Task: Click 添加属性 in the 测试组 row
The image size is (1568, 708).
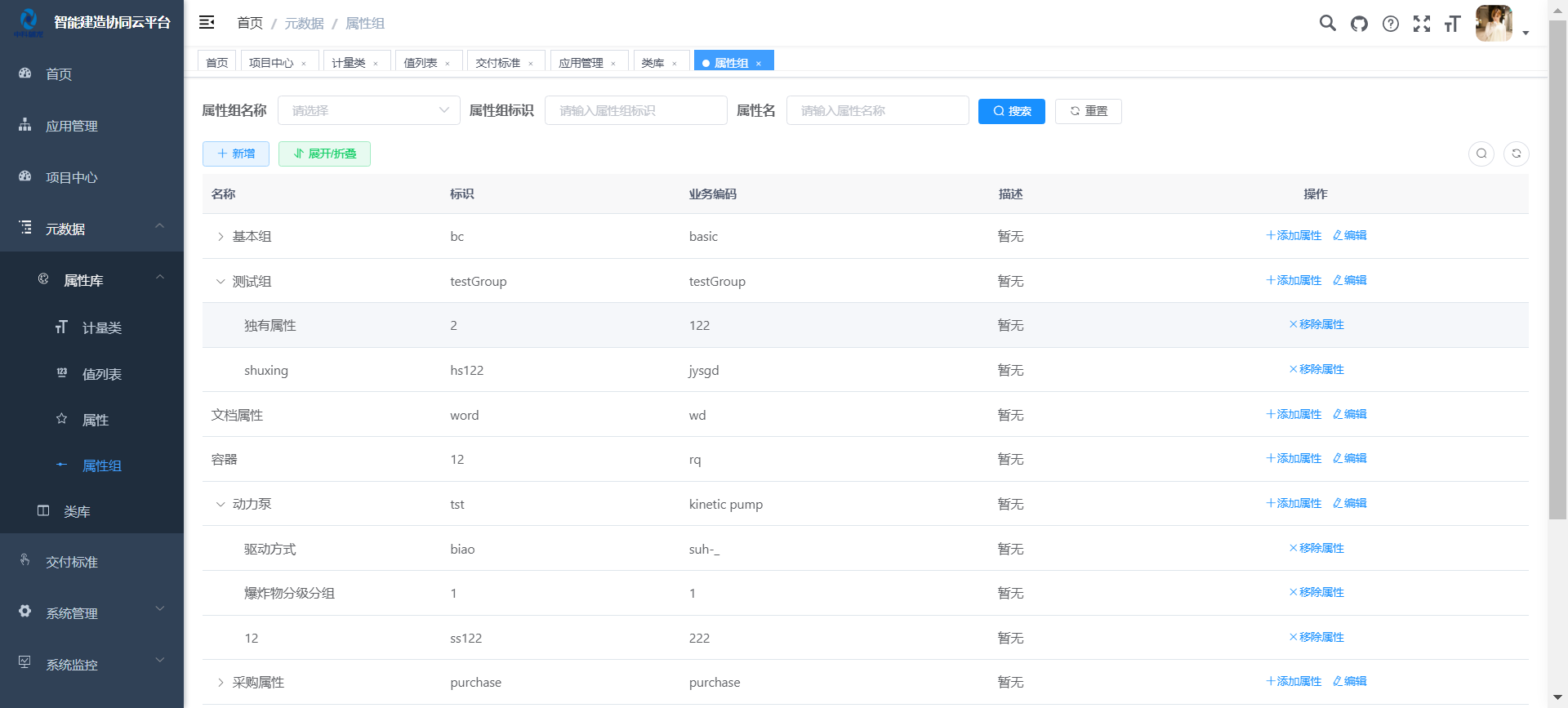Action: click(1294, 280)
